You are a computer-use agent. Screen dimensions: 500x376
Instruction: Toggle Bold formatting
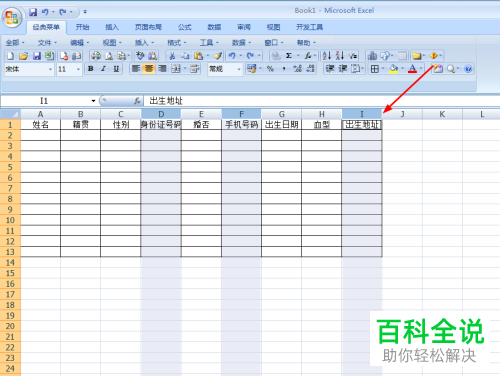point(90,69)
